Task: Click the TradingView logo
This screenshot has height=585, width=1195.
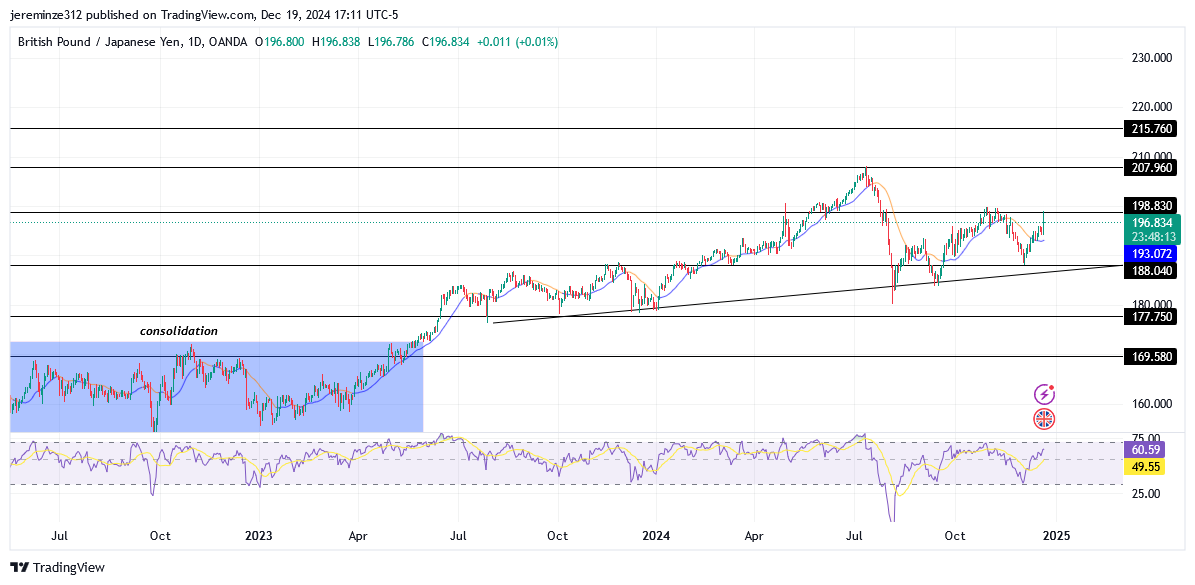Action: tap(57, 567)
